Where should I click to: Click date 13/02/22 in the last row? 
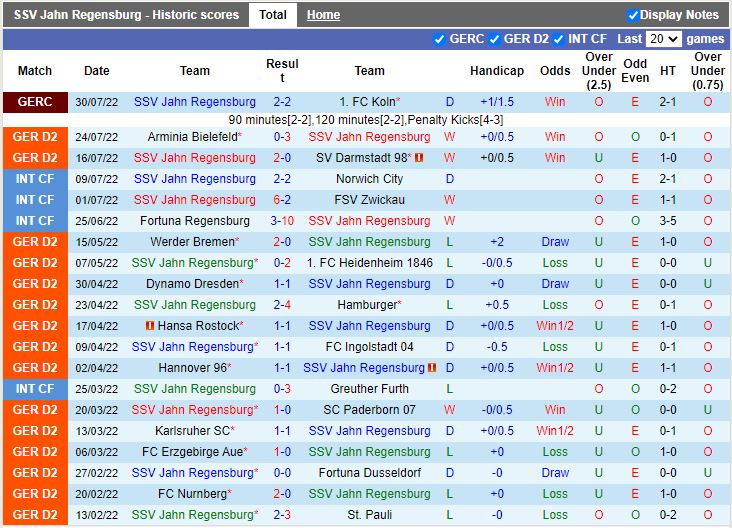[x=97, y=515]
